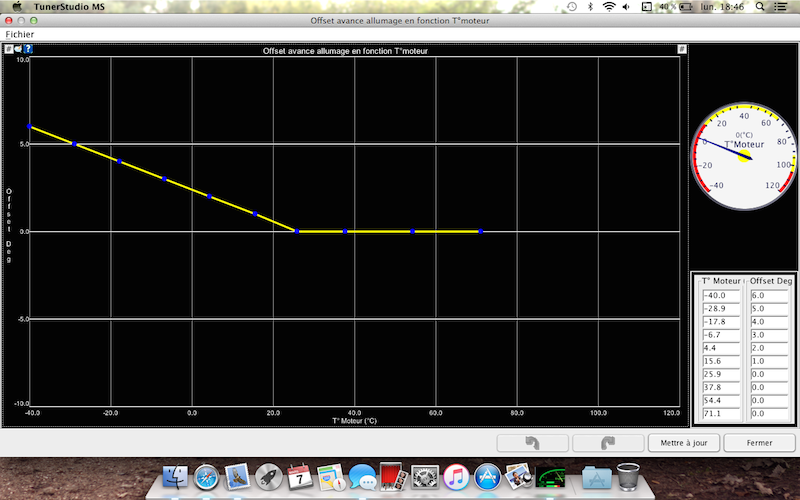Open App Store from the dock
This screenshot has height=500, width=800.
(487, 478)
